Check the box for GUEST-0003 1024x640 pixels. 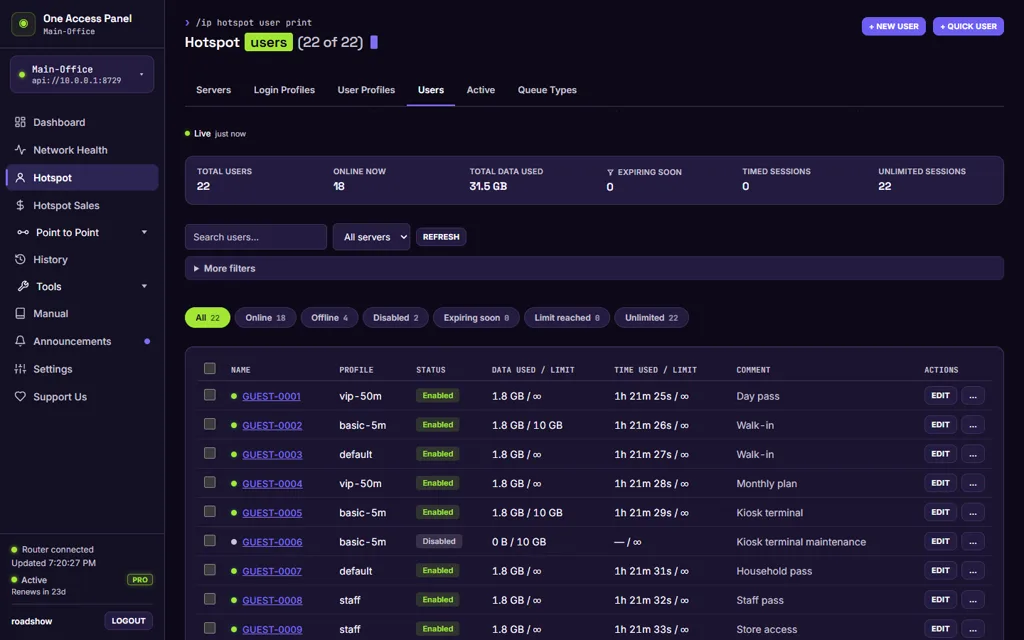pyautogui.click(x=210, y=453)
